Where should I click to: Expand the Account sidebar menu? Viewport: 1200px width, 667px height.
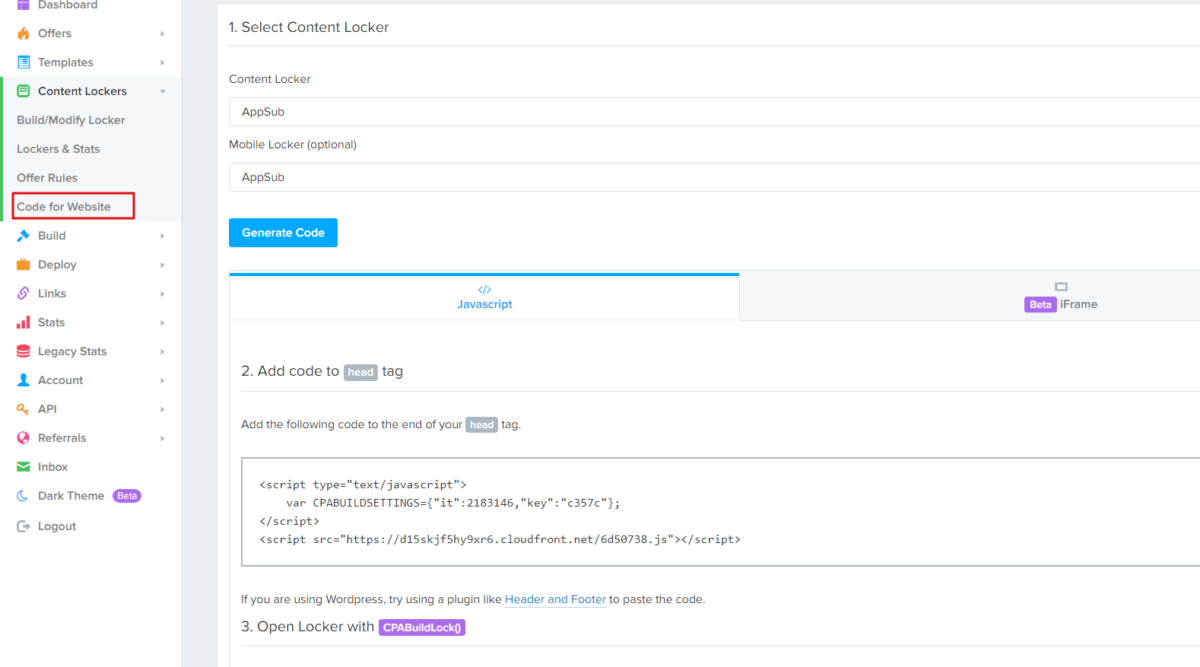pos(23,380)
